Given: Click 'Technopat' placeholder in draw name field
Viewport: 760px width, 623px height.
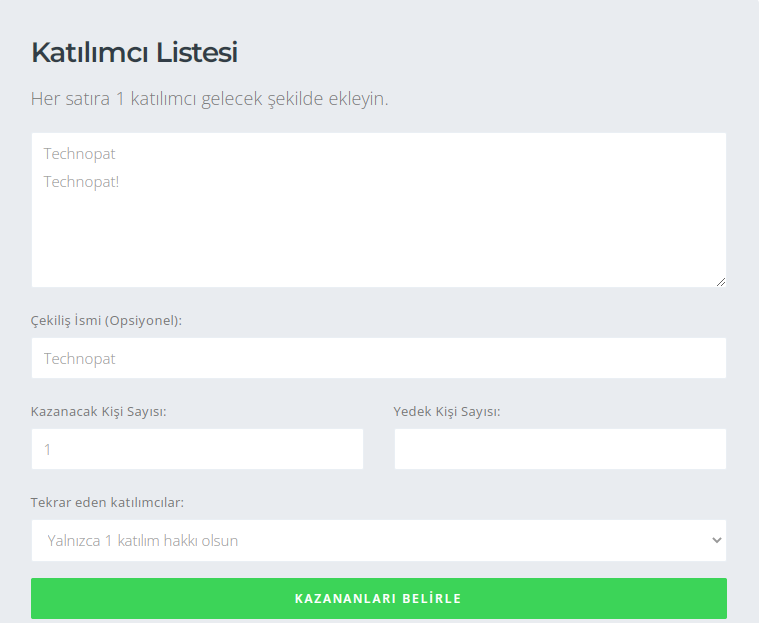Looking at the screenshot, I should point(80,358).
